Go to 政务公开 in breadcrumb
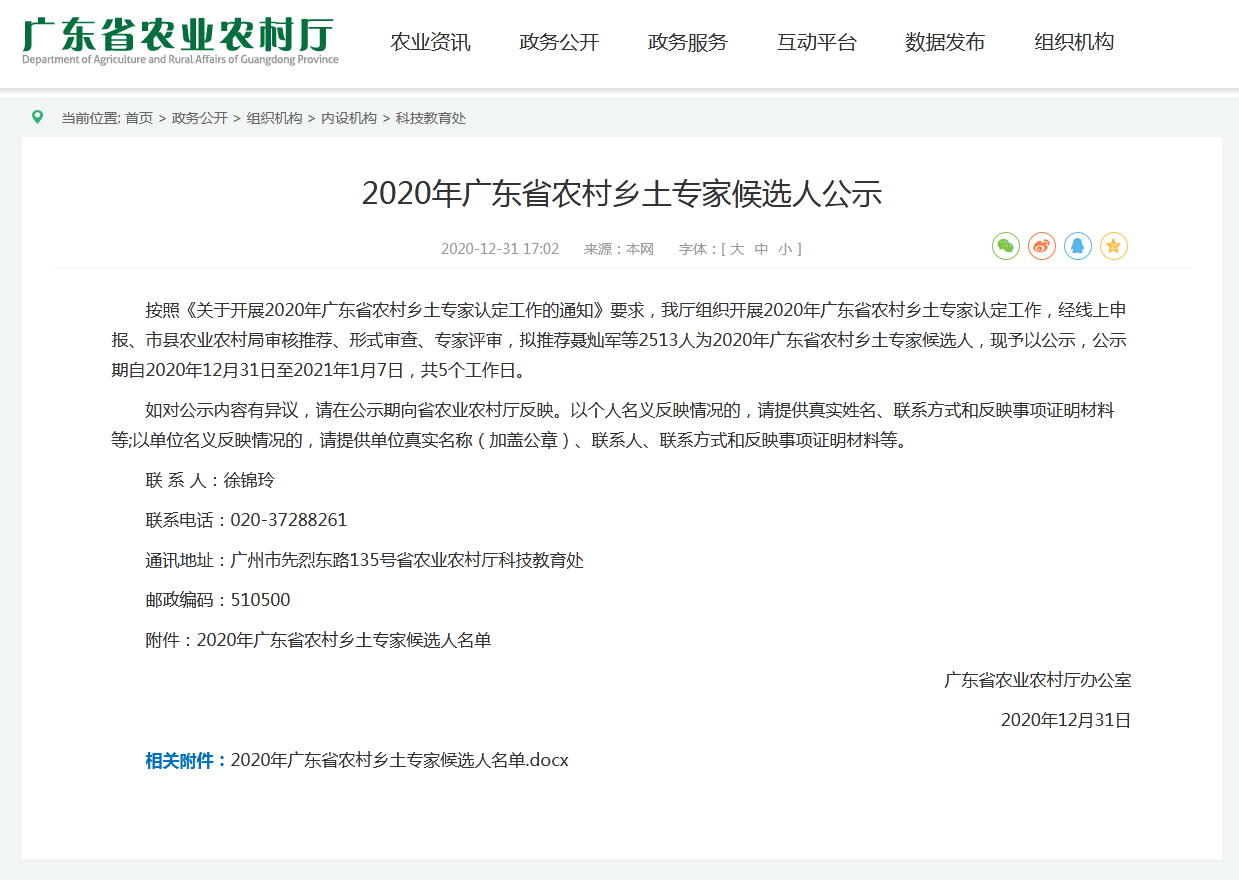 [x=200, y=118]
